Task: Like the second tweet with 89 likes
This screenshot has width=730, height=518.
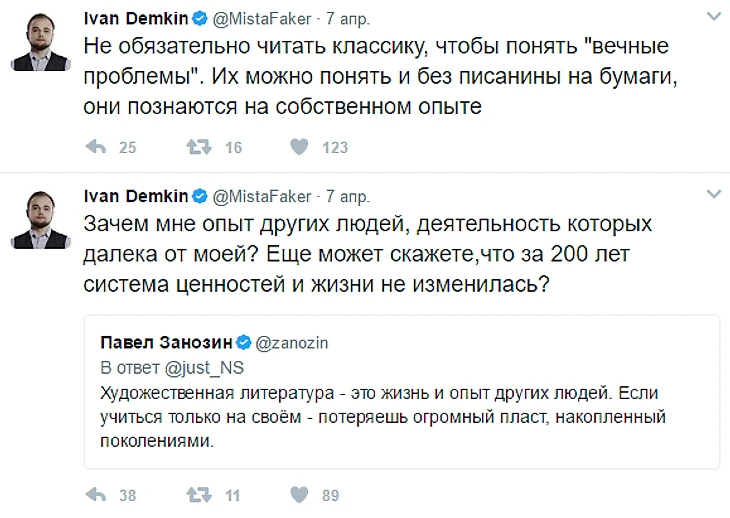Action: coord(298,494)
